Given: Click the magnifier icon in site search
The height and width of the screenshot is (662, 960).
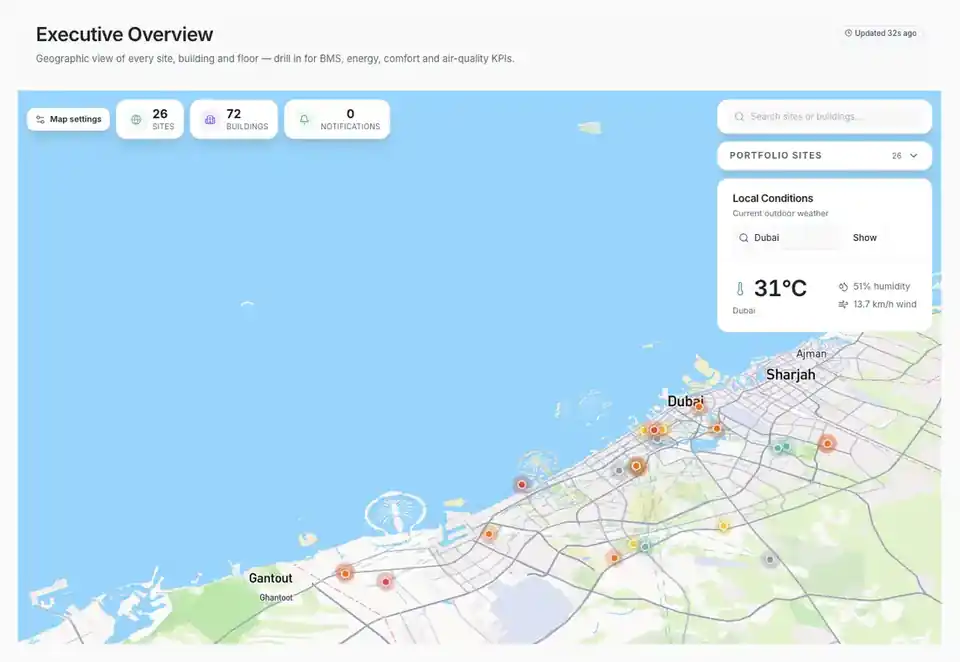Looking at the screenshot, I should (x=739, y=116).
